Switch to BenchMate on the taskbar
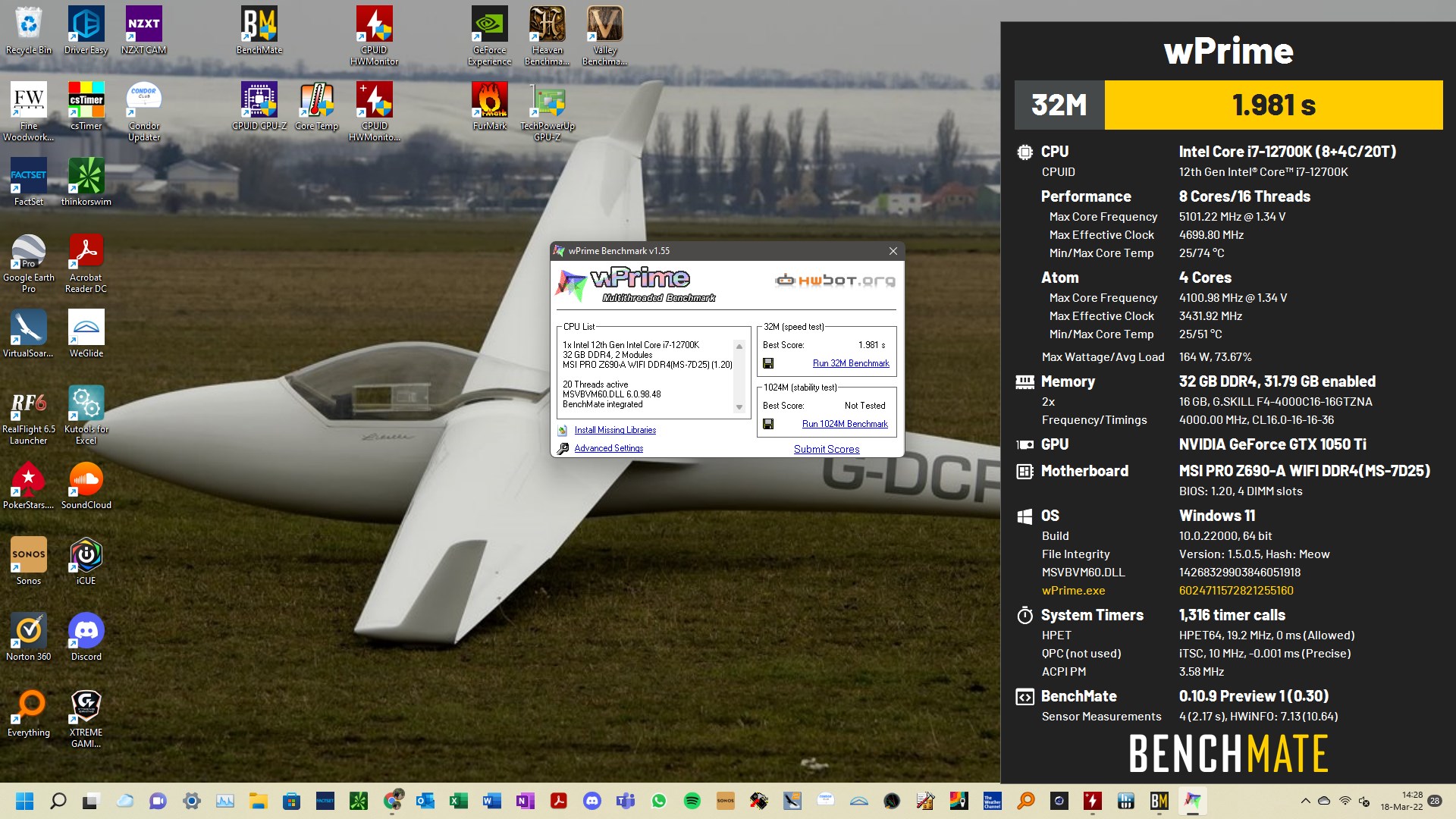Image resolution: width=1456 pixels, height=819 pixels. point(1159,801)
